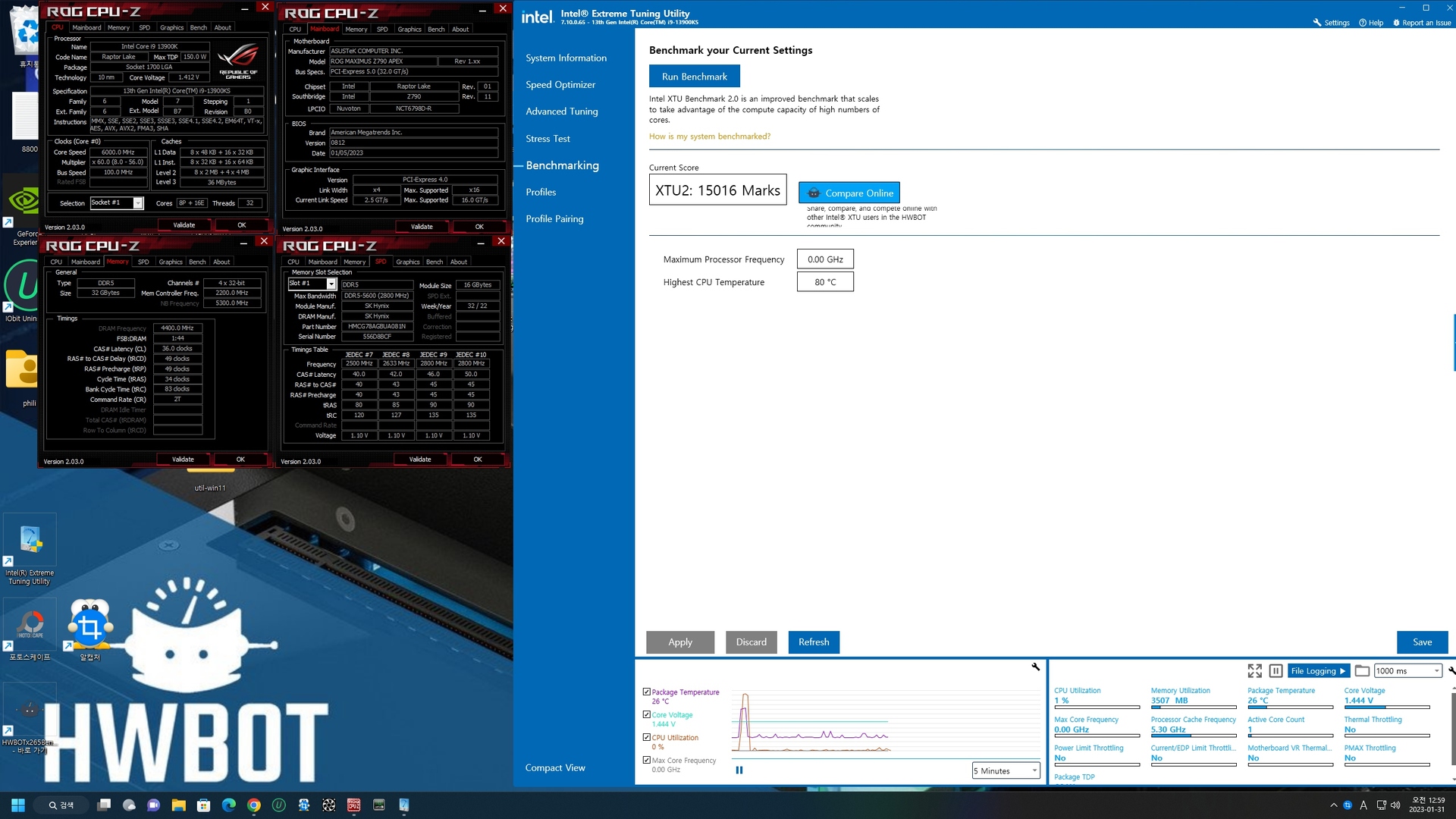Image resolution: width=1456 pixels, height=819 pixels.
Task: Open the 포토스케이프 desktop shortcut
Action: point(30,629)
